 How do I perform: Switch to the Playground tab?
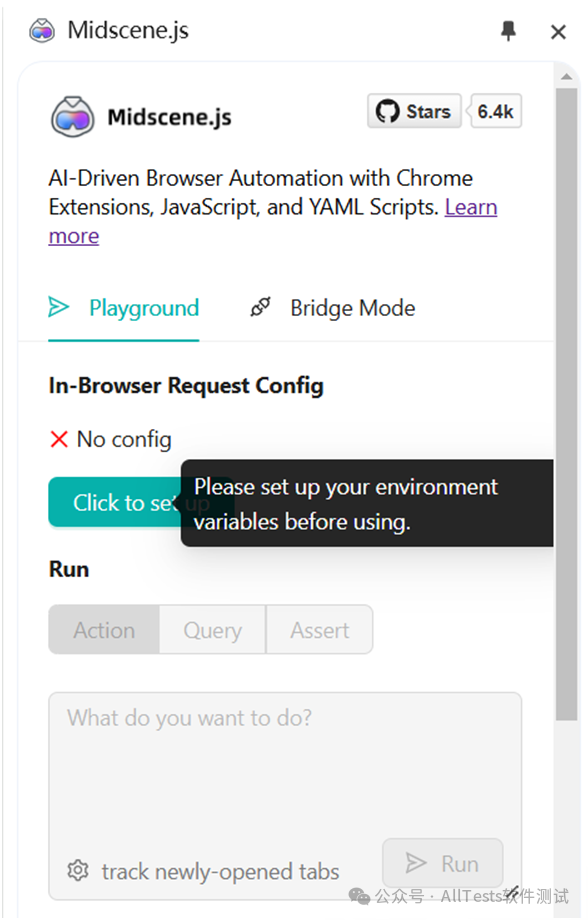[124, 308]
